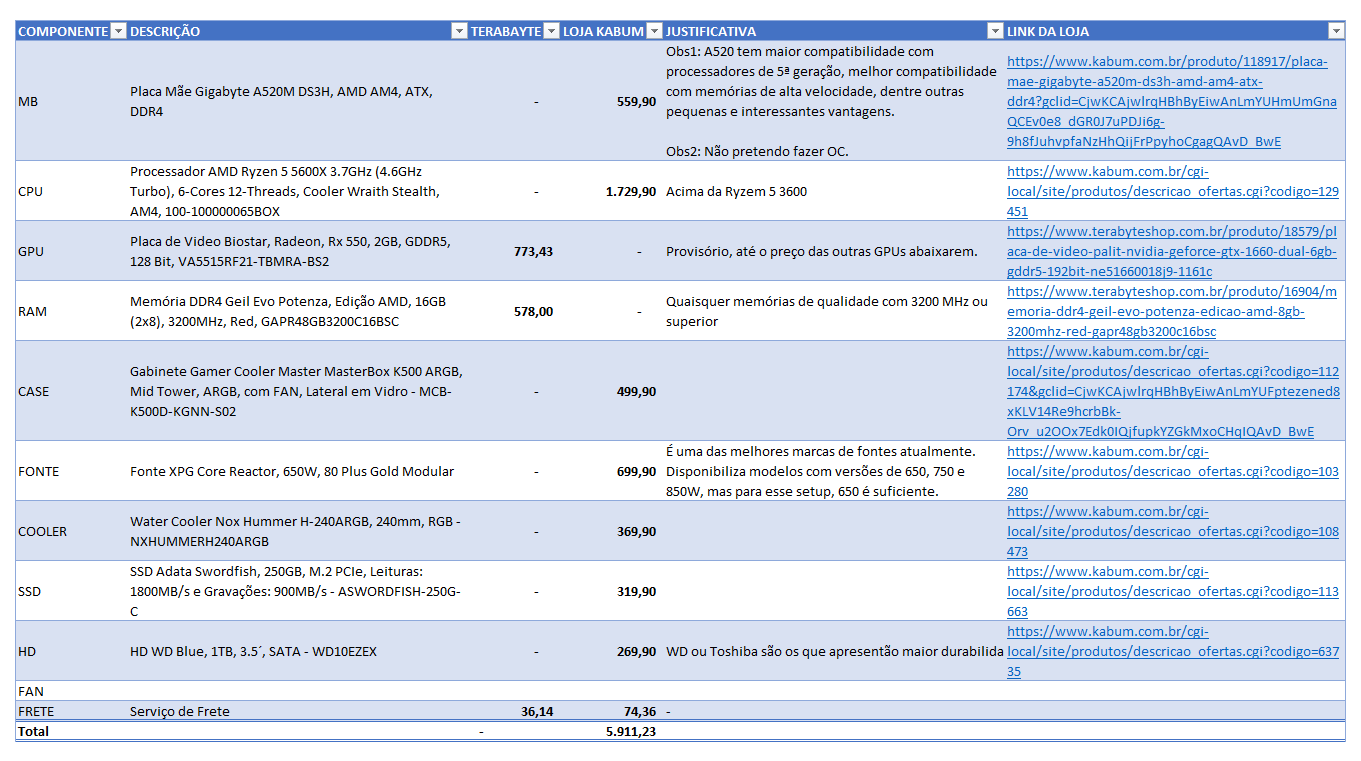Open the TERABAYTE column filter dropdown
1361x761 pixels.
pos(551,31)
